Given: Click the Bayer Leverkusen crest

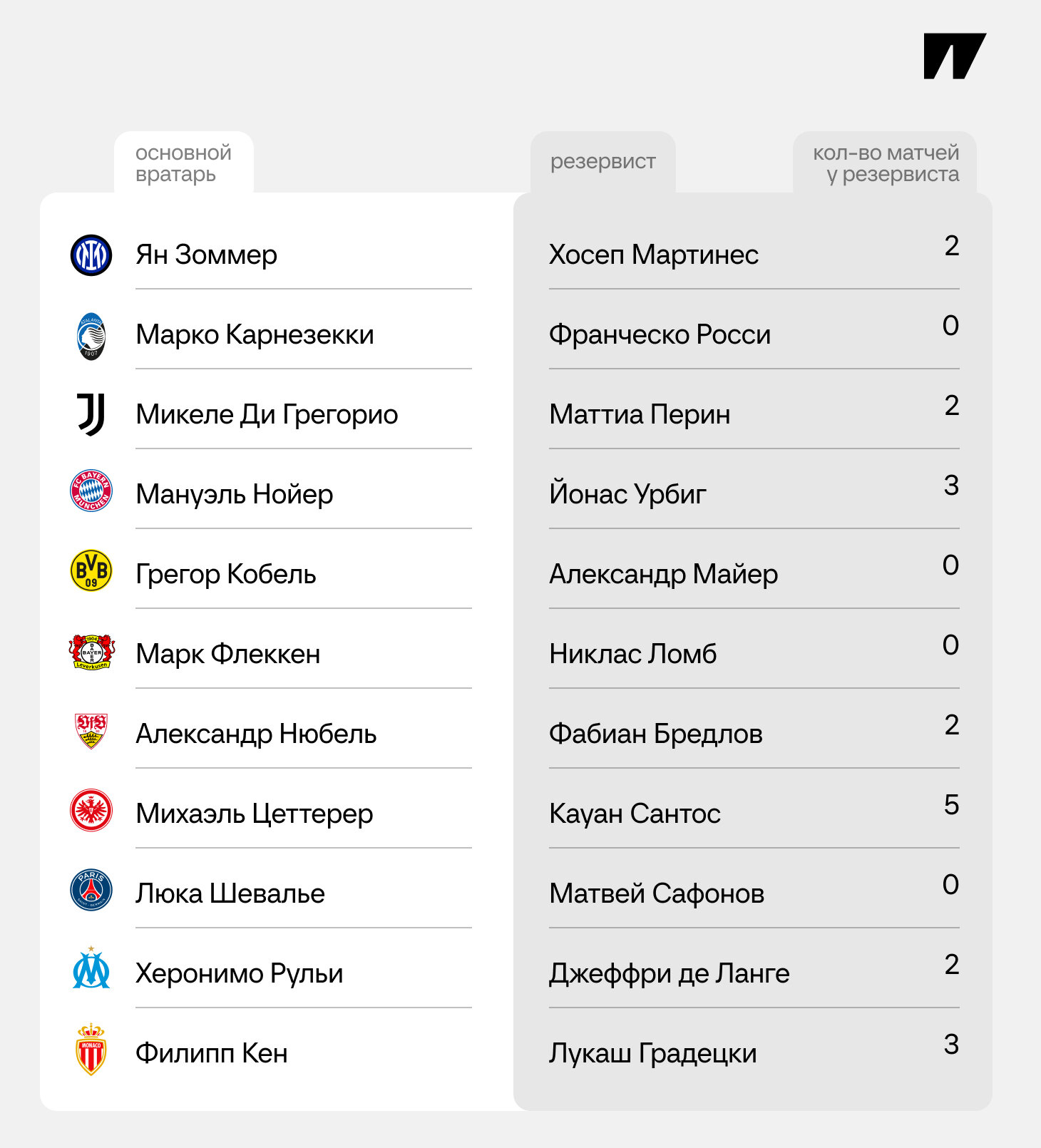Looking at the screenshot, I should coord(91,652).
